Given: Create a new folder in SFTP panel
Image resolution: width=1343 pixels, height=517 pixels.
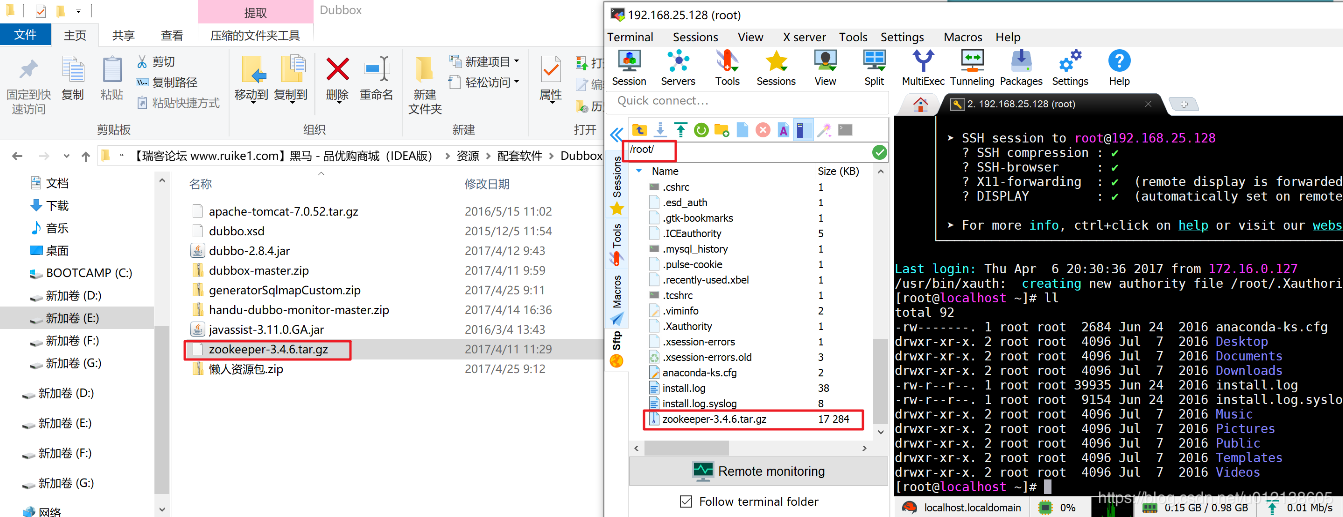Looking at the screenshot, I should pos(722,130).
